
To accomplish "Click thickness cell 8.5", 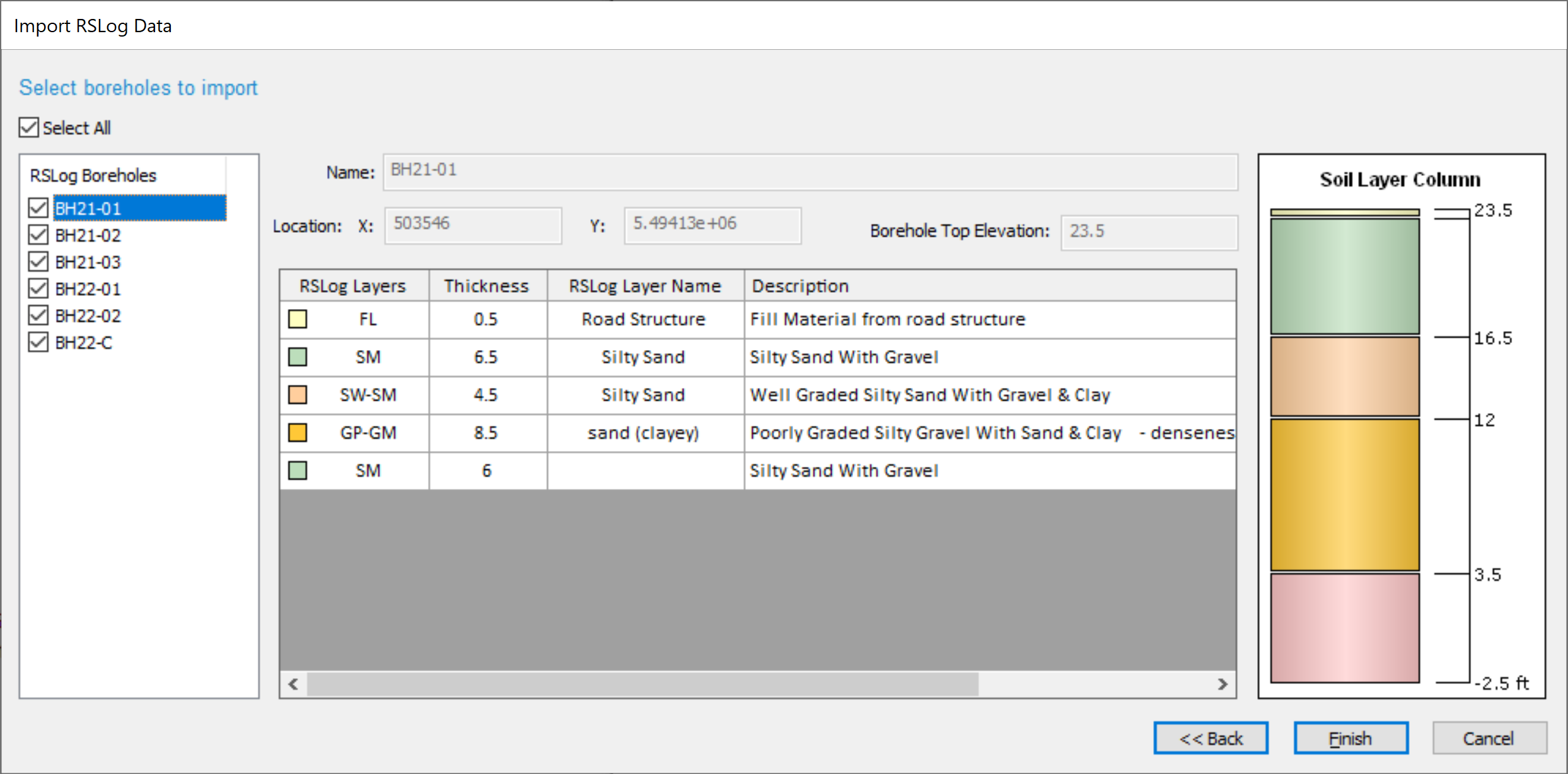I will click(x=488, y=433).
